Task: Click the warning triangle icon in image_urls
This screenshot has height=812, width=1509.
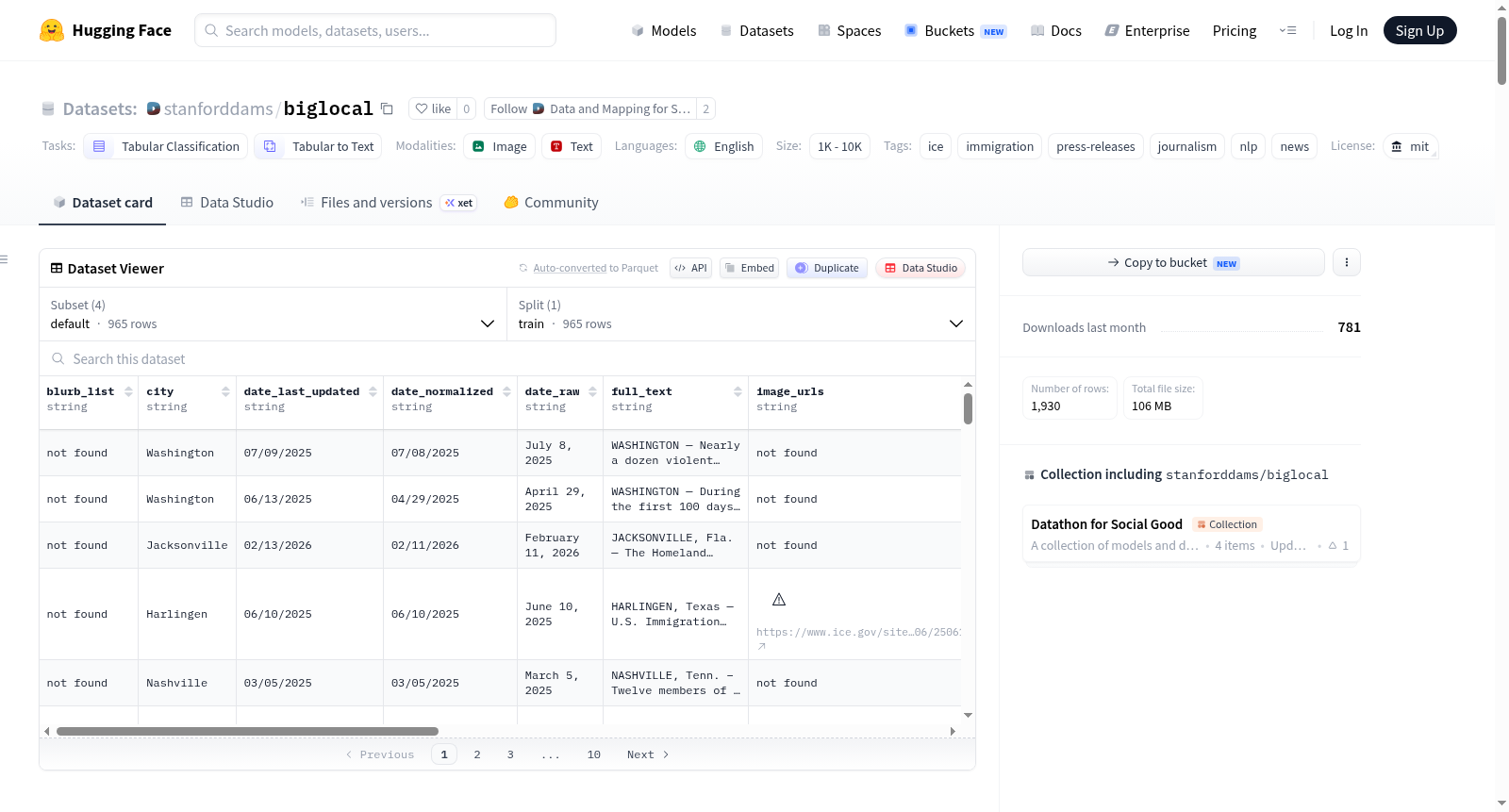Action: (779, 600)
